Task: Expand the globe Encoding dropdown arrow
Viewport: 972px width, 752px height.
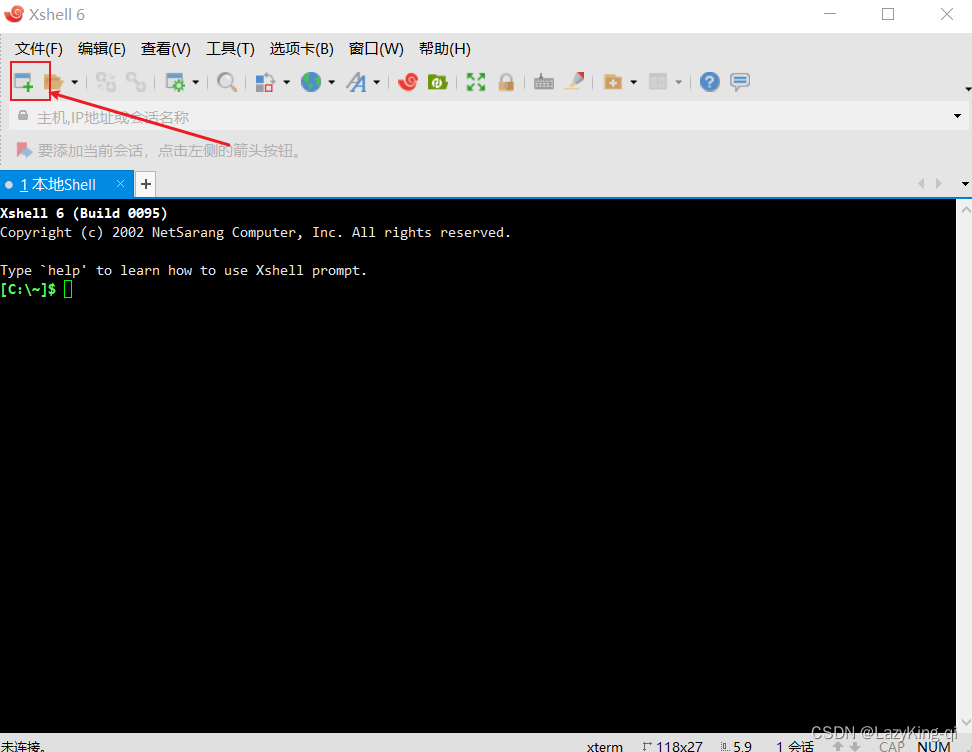Action: click(332, 82)
